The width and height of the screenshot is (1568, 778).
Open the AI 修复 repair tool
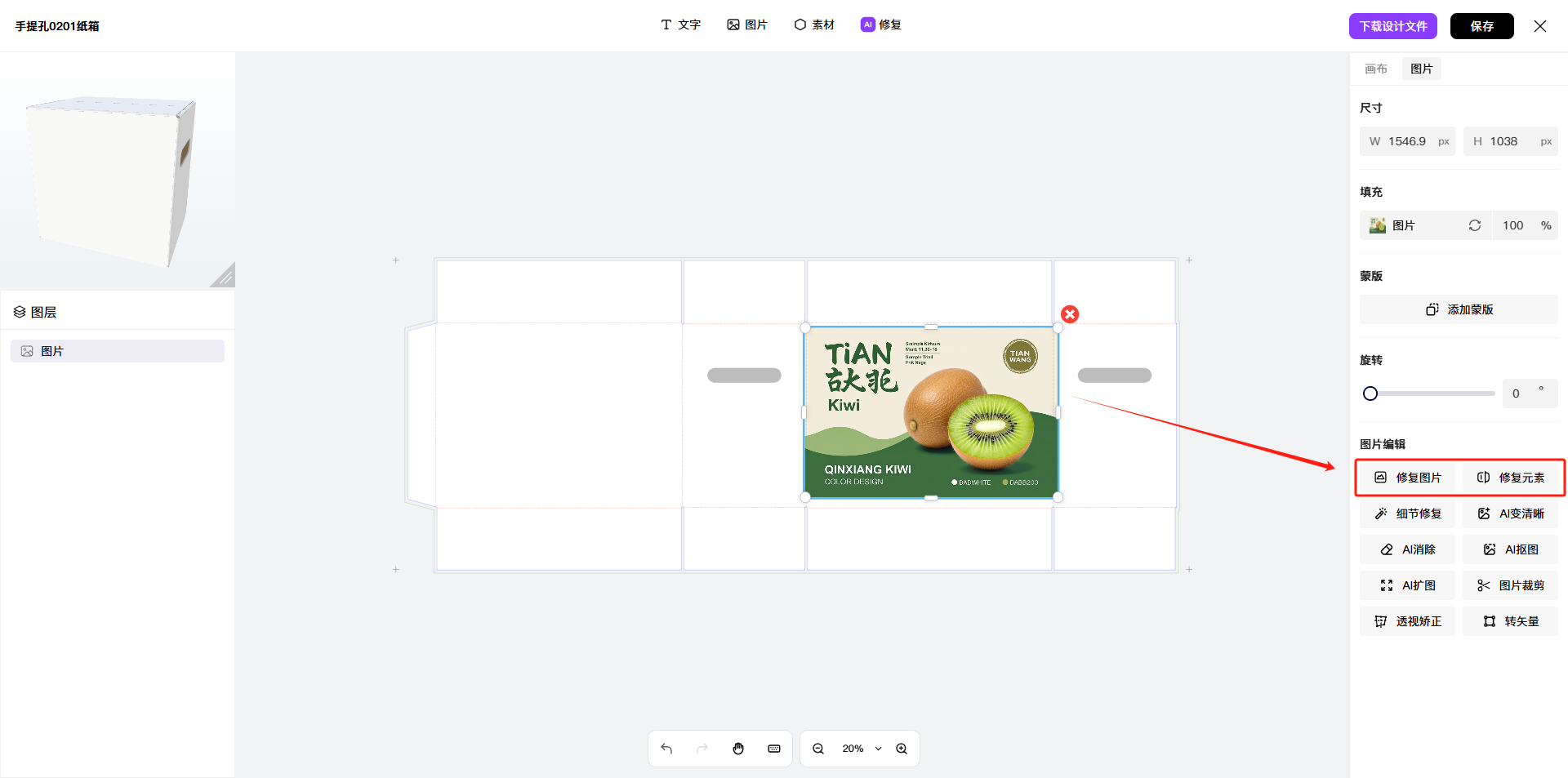tap(880, 24)
